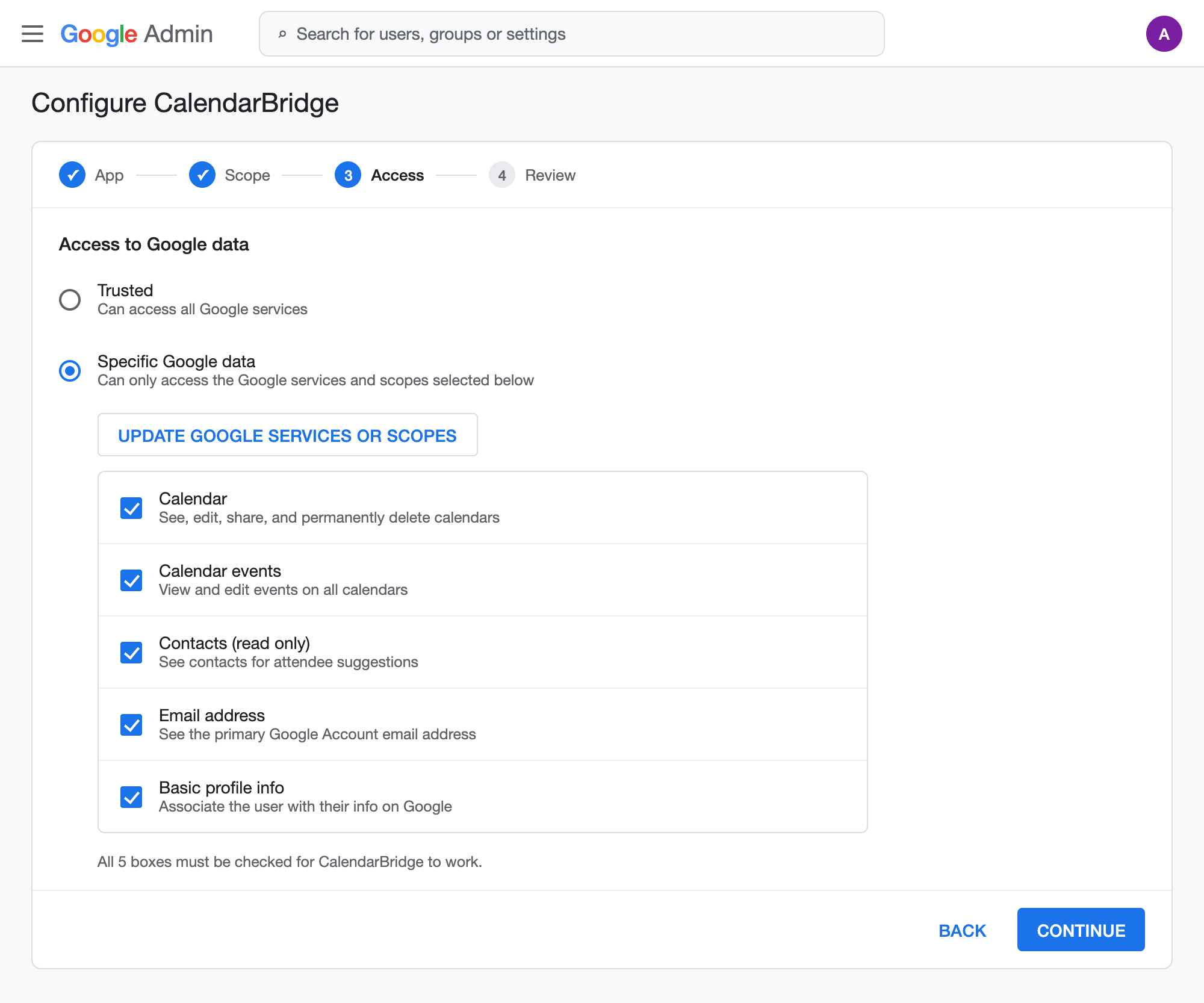Go to the Scope step label
The width and height of the screenshot is (1204, 1003).
247,175
